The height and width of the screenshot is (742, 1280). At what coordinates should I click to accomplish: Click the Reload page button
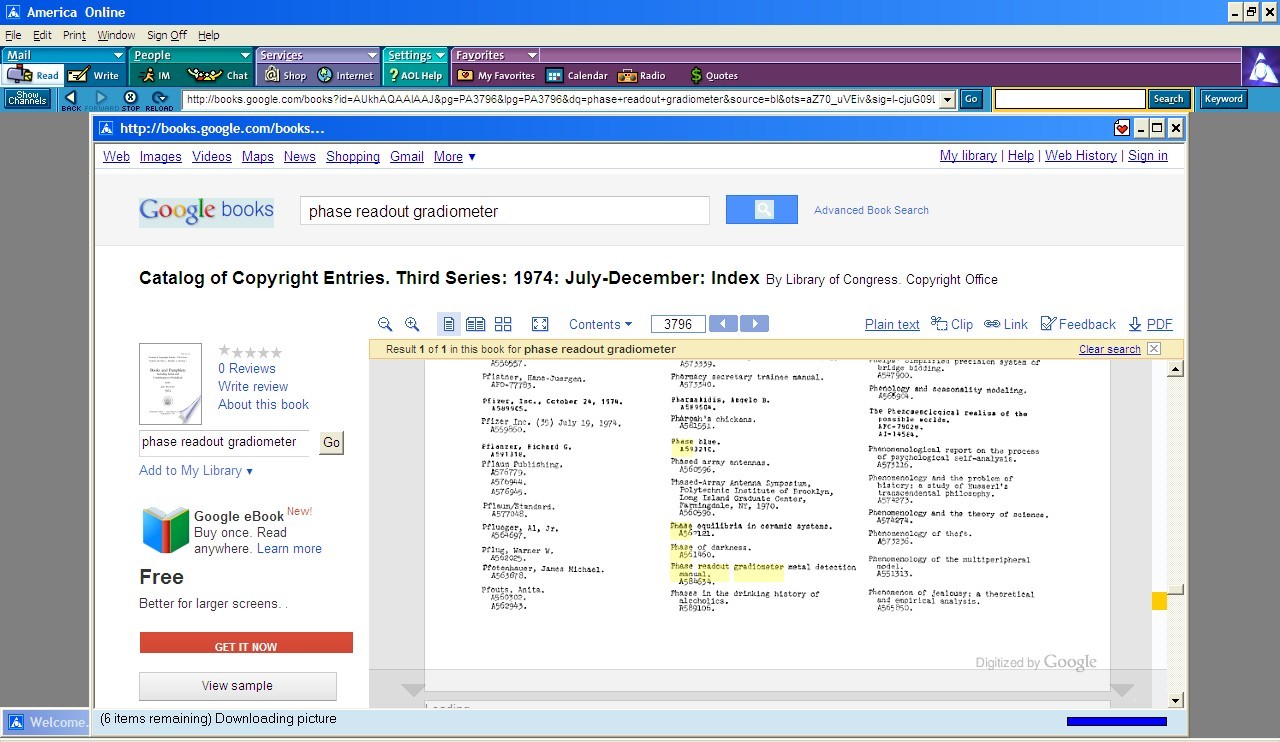point(159,100)
